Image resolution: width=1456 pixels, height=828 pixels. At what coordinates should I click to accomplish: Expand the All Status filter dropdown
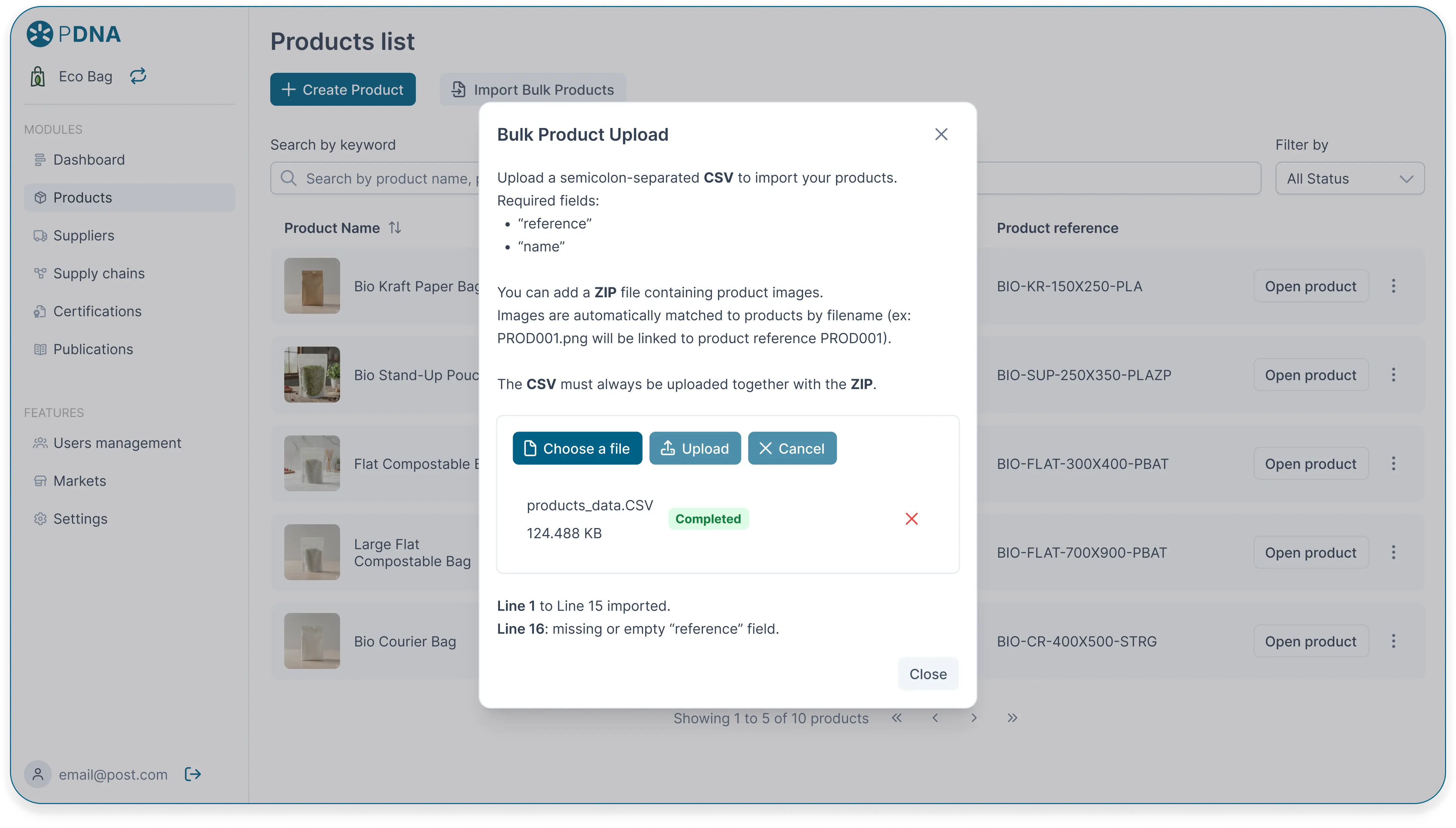pos(1349,179)
